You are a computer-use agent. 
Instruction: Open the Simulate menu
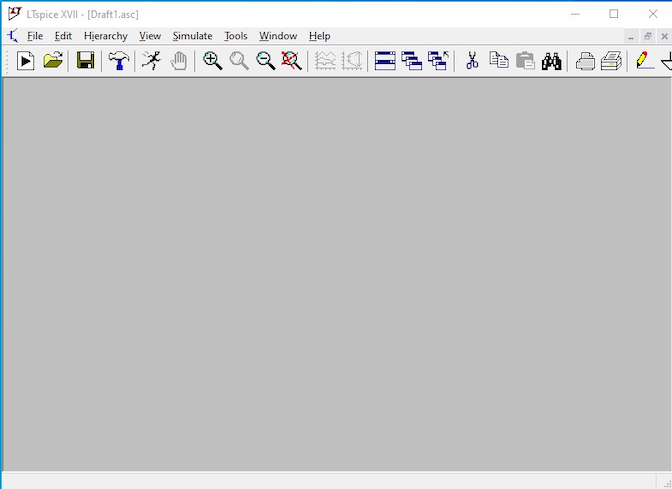point(192,36)
